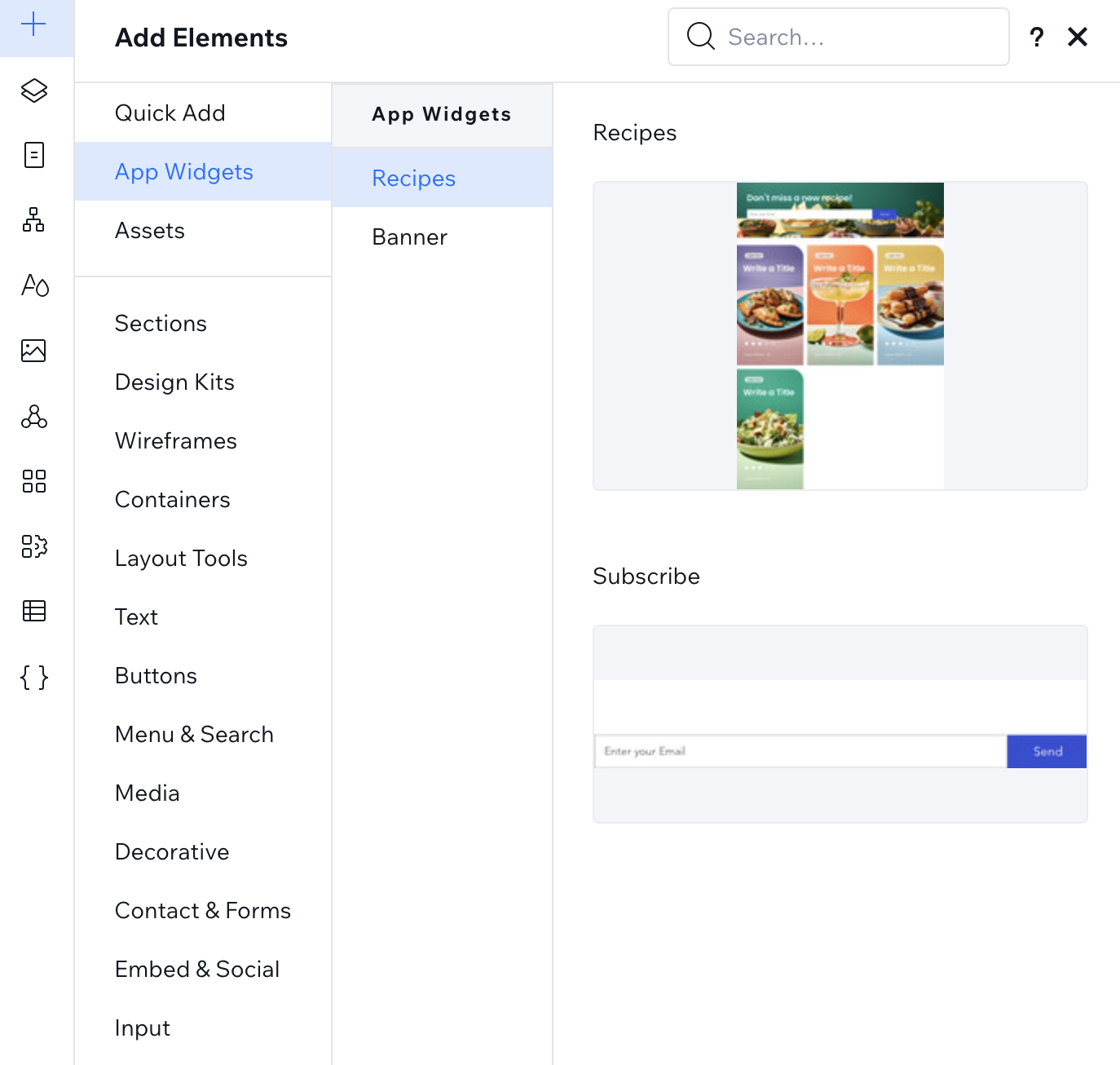Image resolution: width=1120 pixels, height=1065 pixels.
Task: Click the Add Elements plus icon
Action: pos(33,24)
